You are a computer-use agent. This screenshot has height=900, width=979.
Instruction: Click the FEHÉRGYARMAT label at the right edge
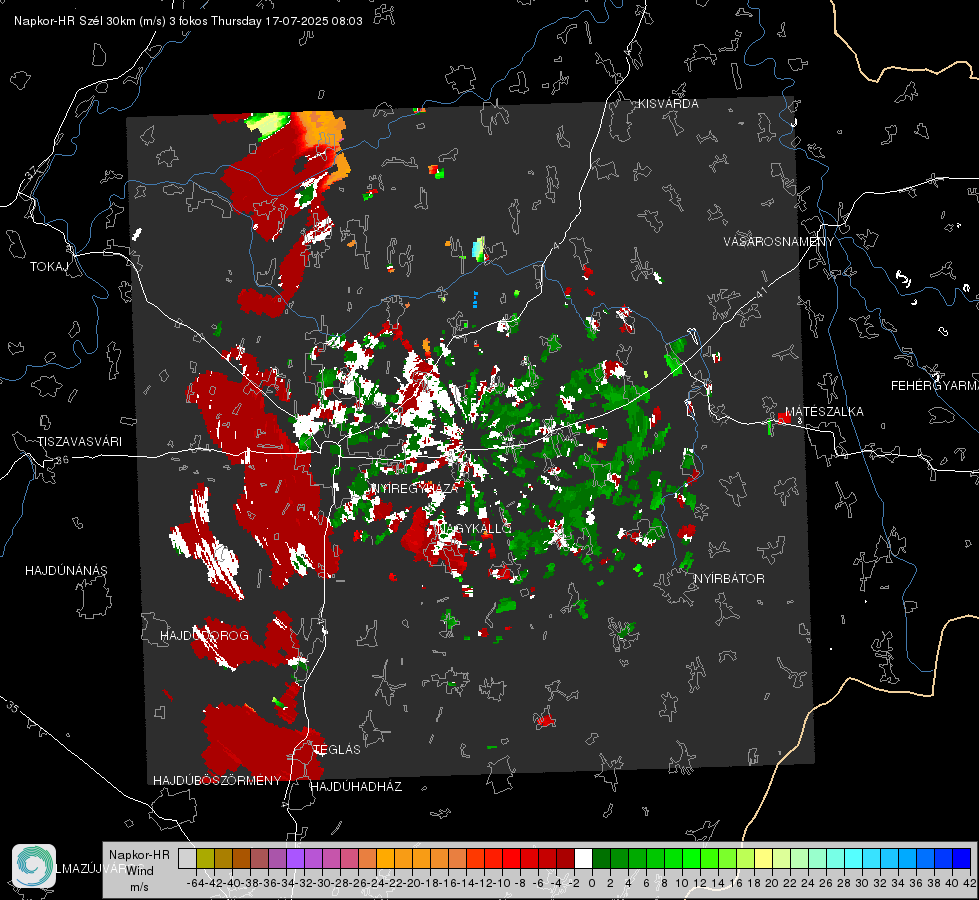coord(934,386)
